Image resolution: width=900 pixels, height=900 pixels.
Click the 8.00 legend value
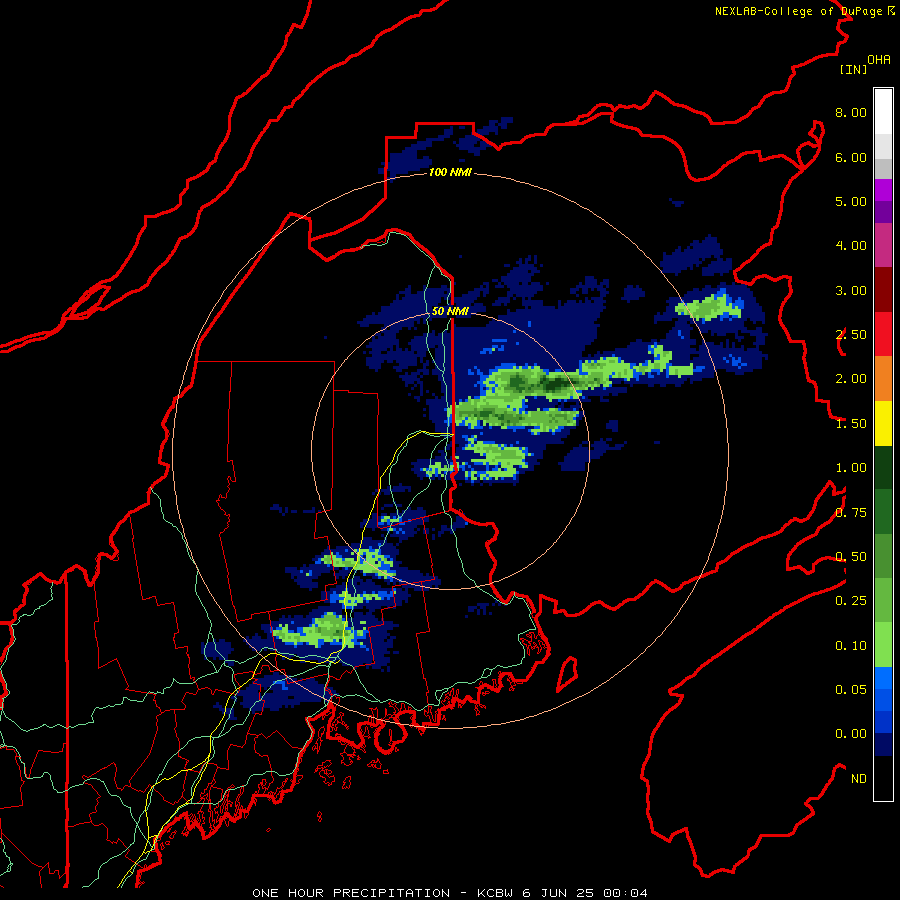pyautogui.click(x=851, y=112)
